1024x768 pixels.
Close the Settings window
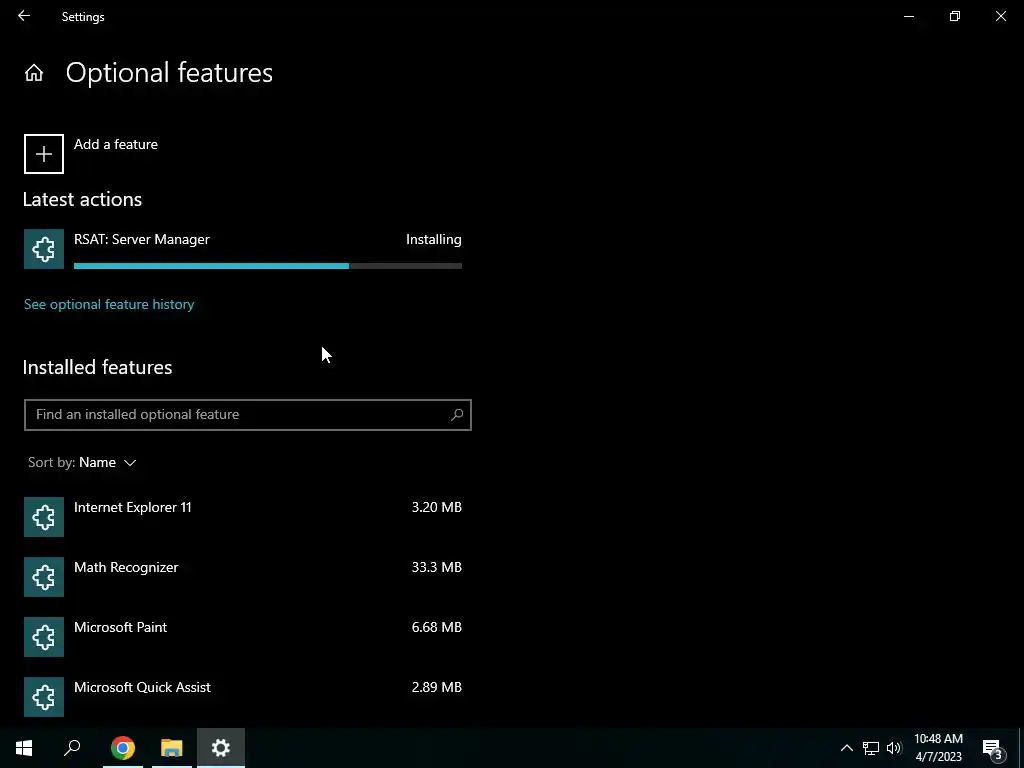click(1000, 16)
